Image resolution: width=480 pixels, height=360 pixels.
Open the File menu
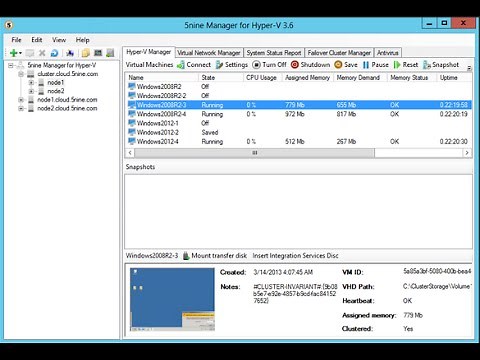(x=16, y=40)
